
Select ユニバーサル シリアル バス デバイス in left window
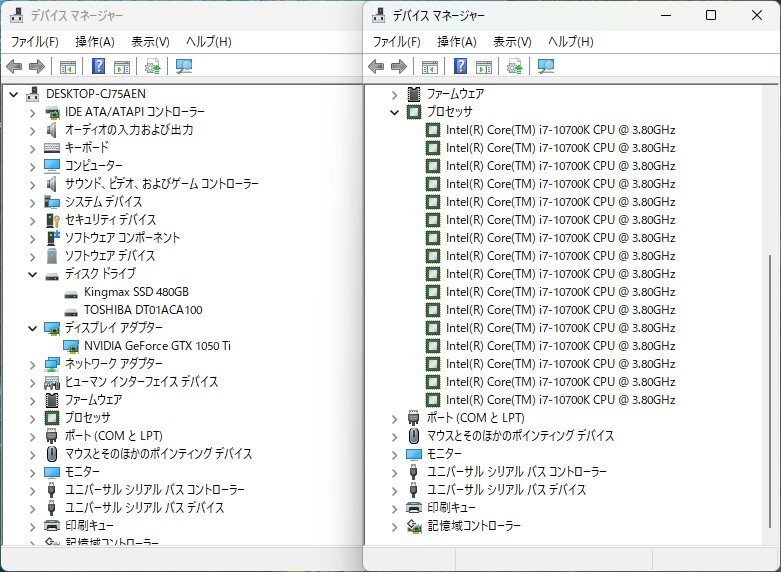click(144, 508)
